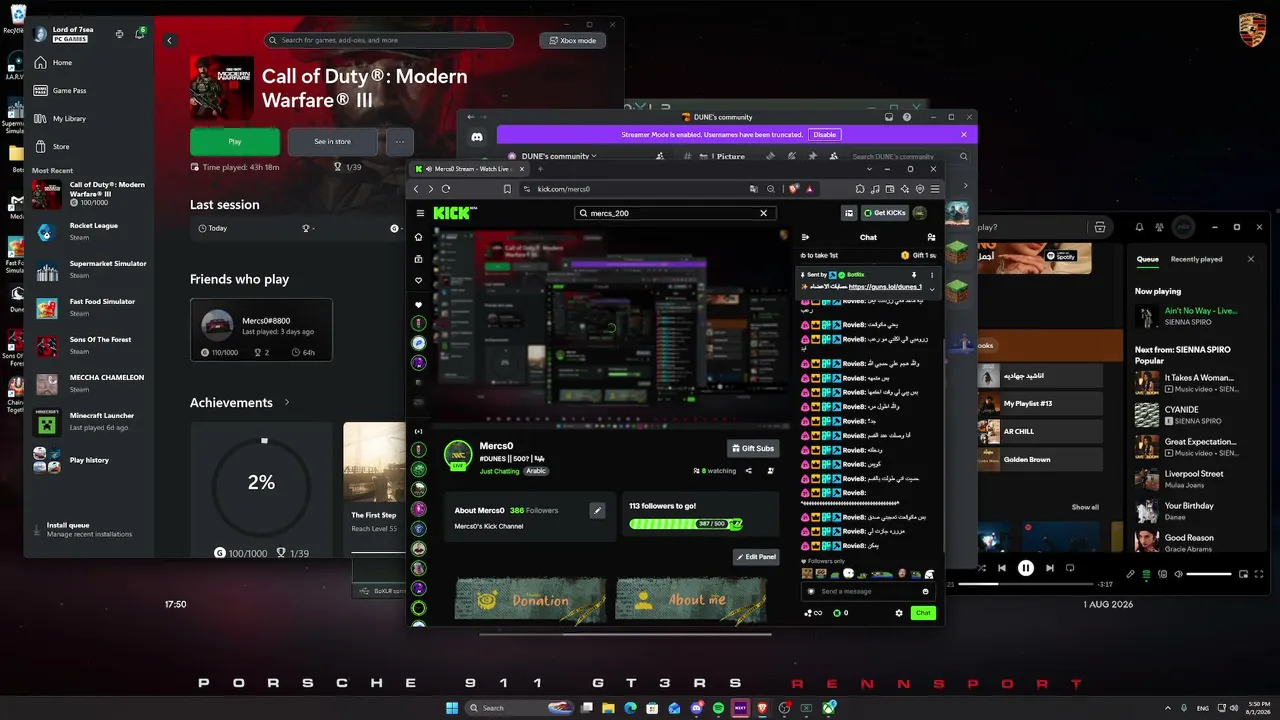
Task: Switch to Recently played tab in Spotify
Action: pos(1197,259)
